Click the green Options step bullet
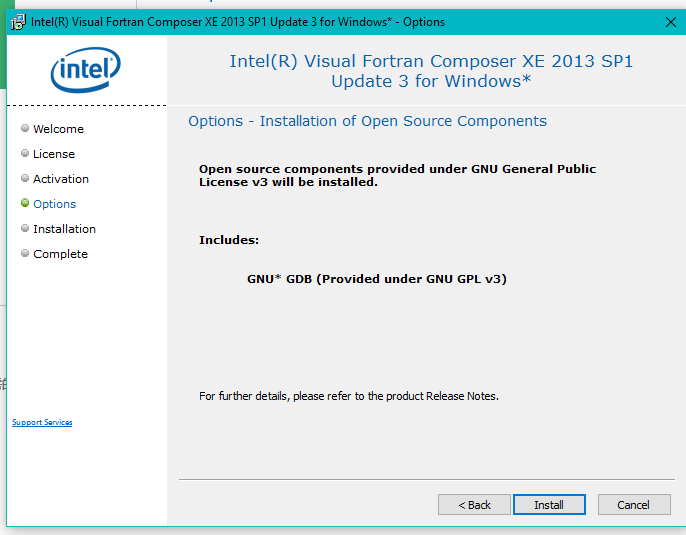This screenshot has height=535, width=686. pyautogui.click(x=25, y=203)
